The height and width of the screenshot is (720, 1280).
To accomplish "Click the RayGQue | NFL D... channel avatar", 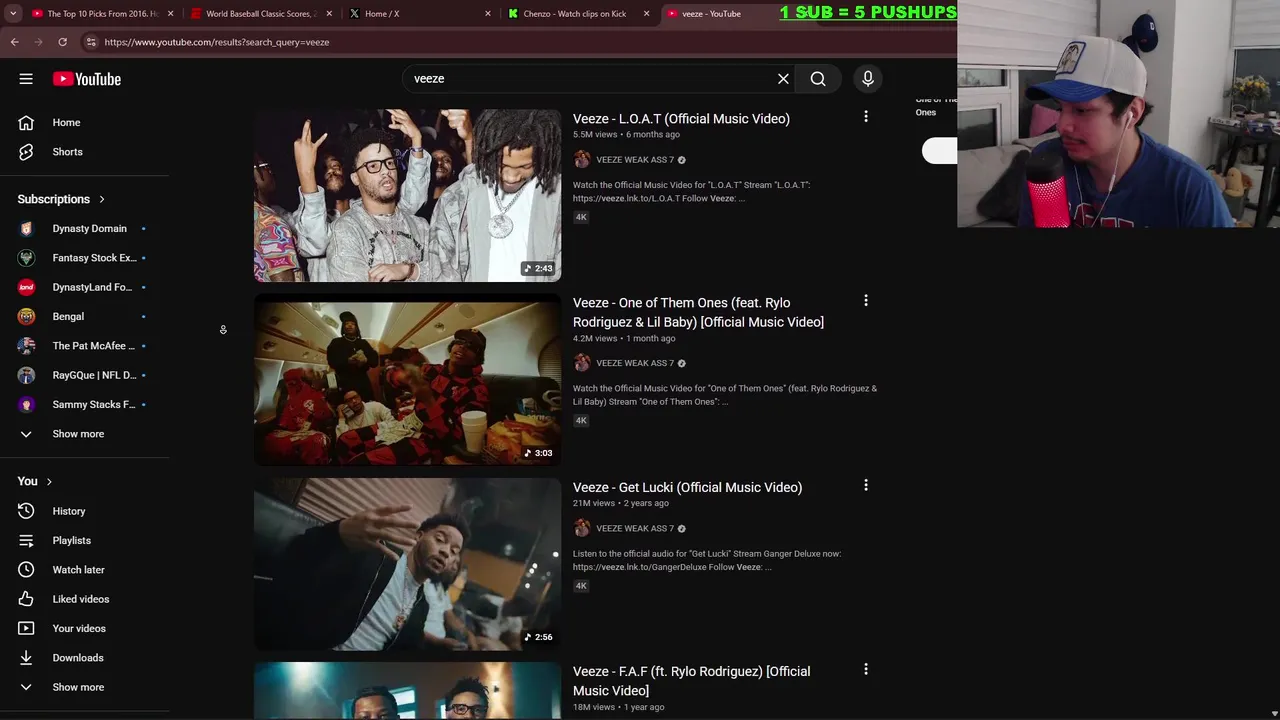I will pyautogui.click(x=27, y=375).
